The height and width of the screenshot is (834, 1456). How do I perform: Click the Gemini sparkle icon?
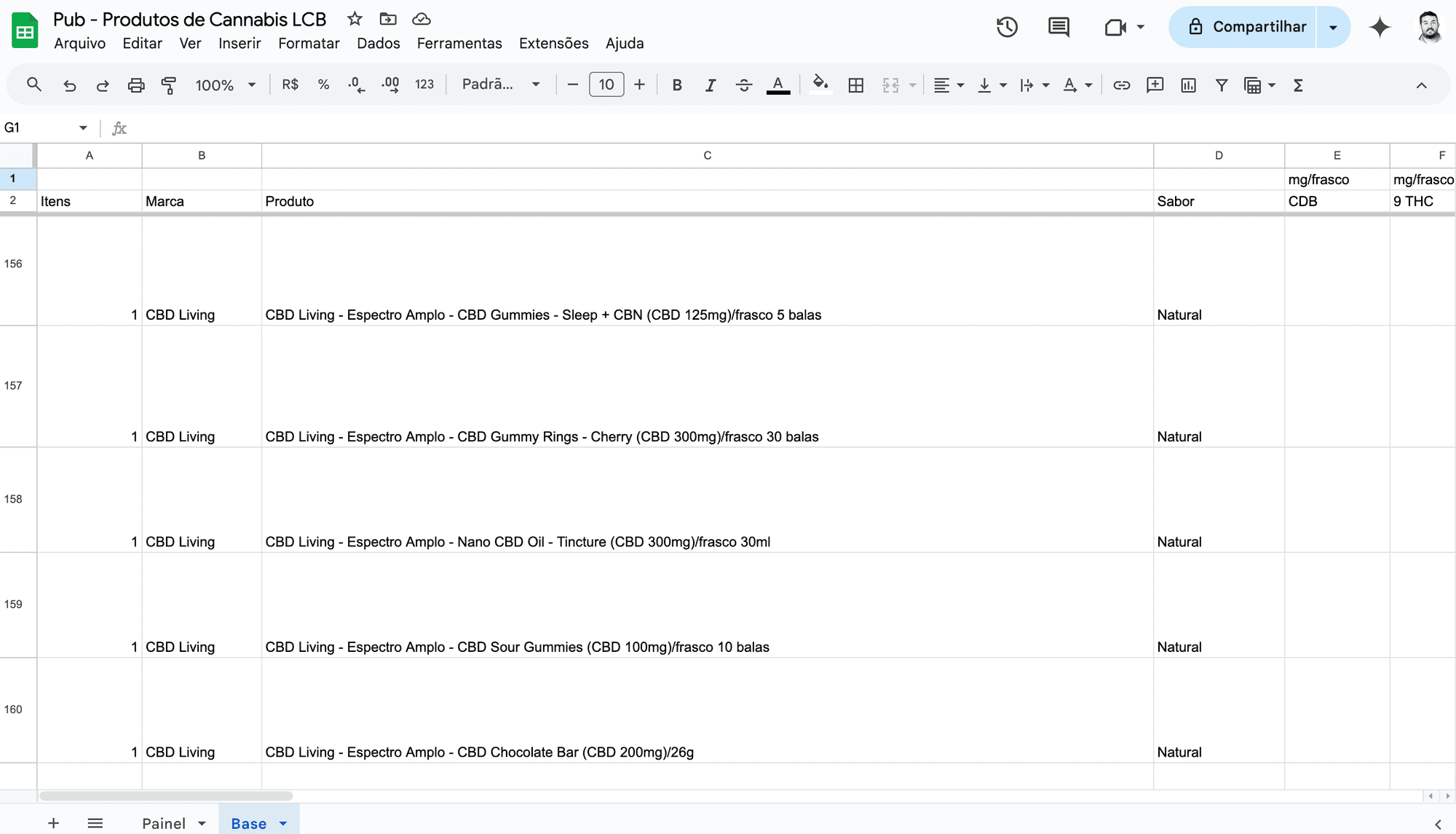pyautogui.click(x=1380, y=28)
